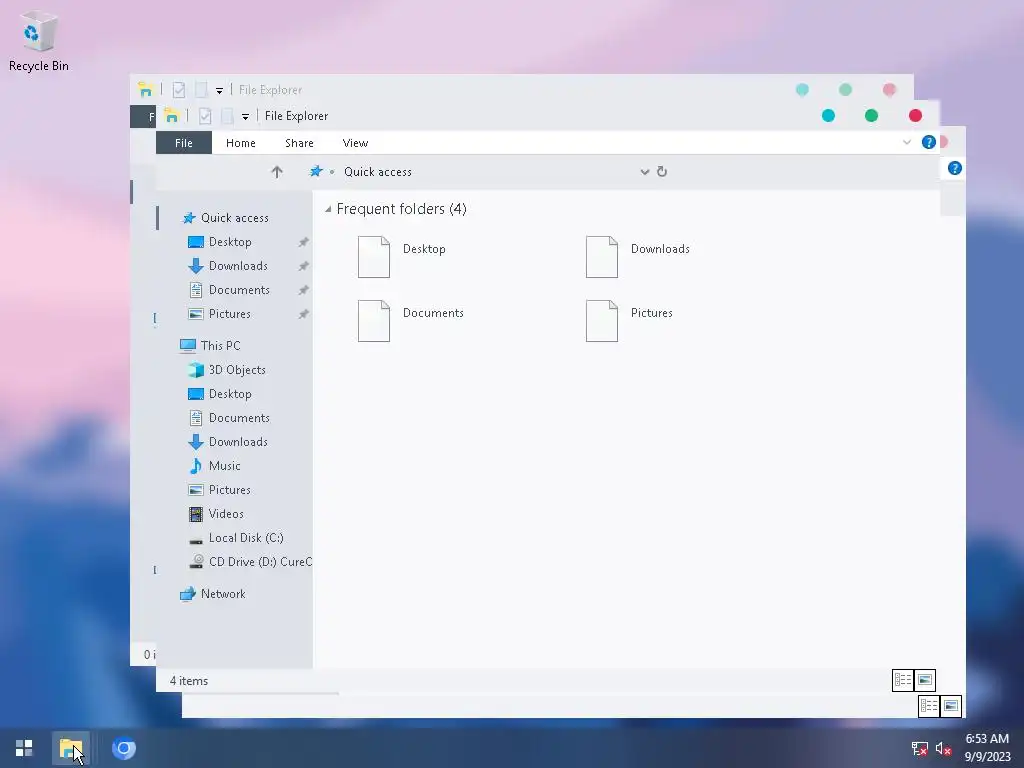Screen dimensions: 1024x768
Task: Open Videos in the navigation pane
Action: click(x=226, y=514)
